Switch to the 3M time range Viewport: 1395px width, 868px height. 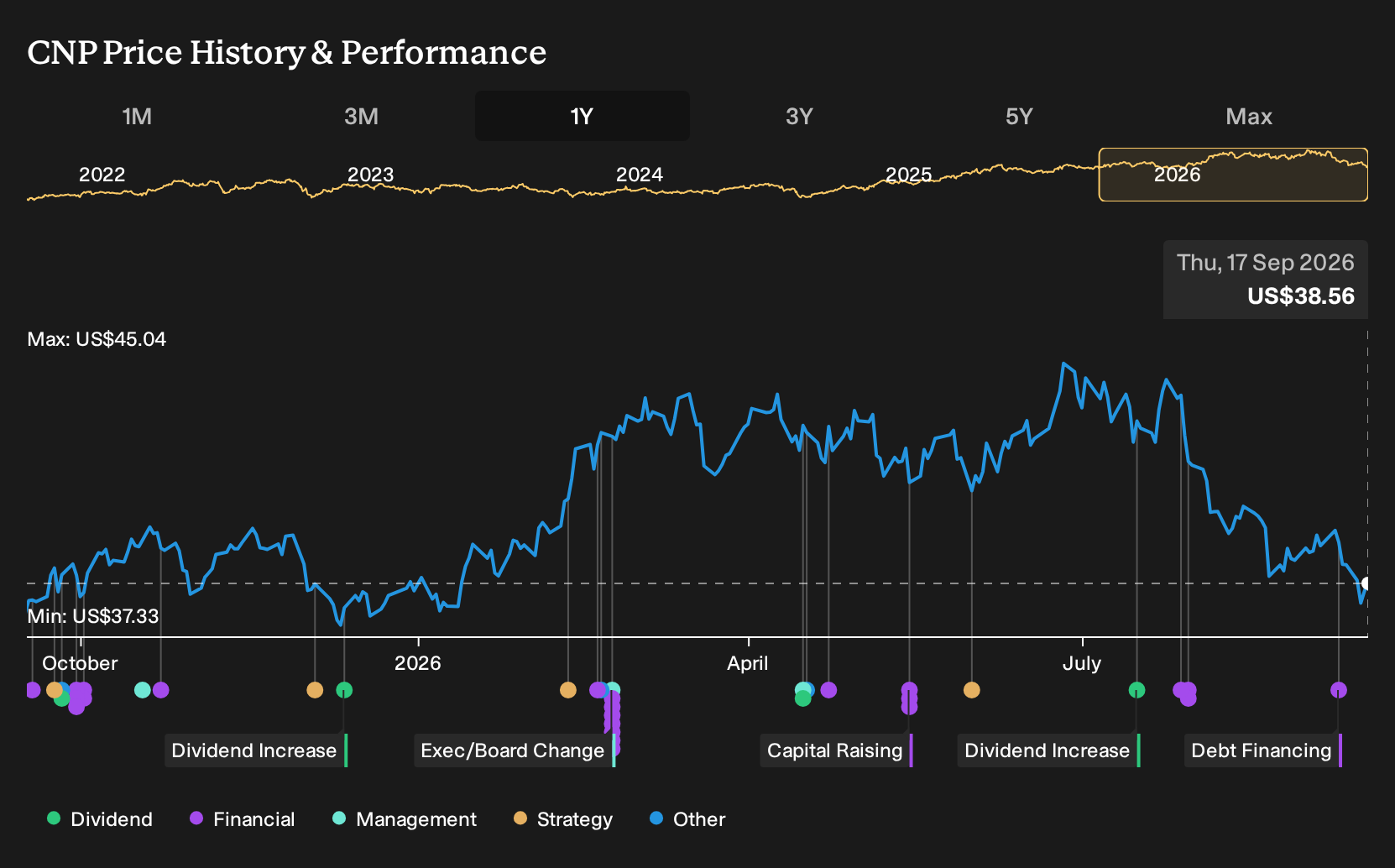361,116
